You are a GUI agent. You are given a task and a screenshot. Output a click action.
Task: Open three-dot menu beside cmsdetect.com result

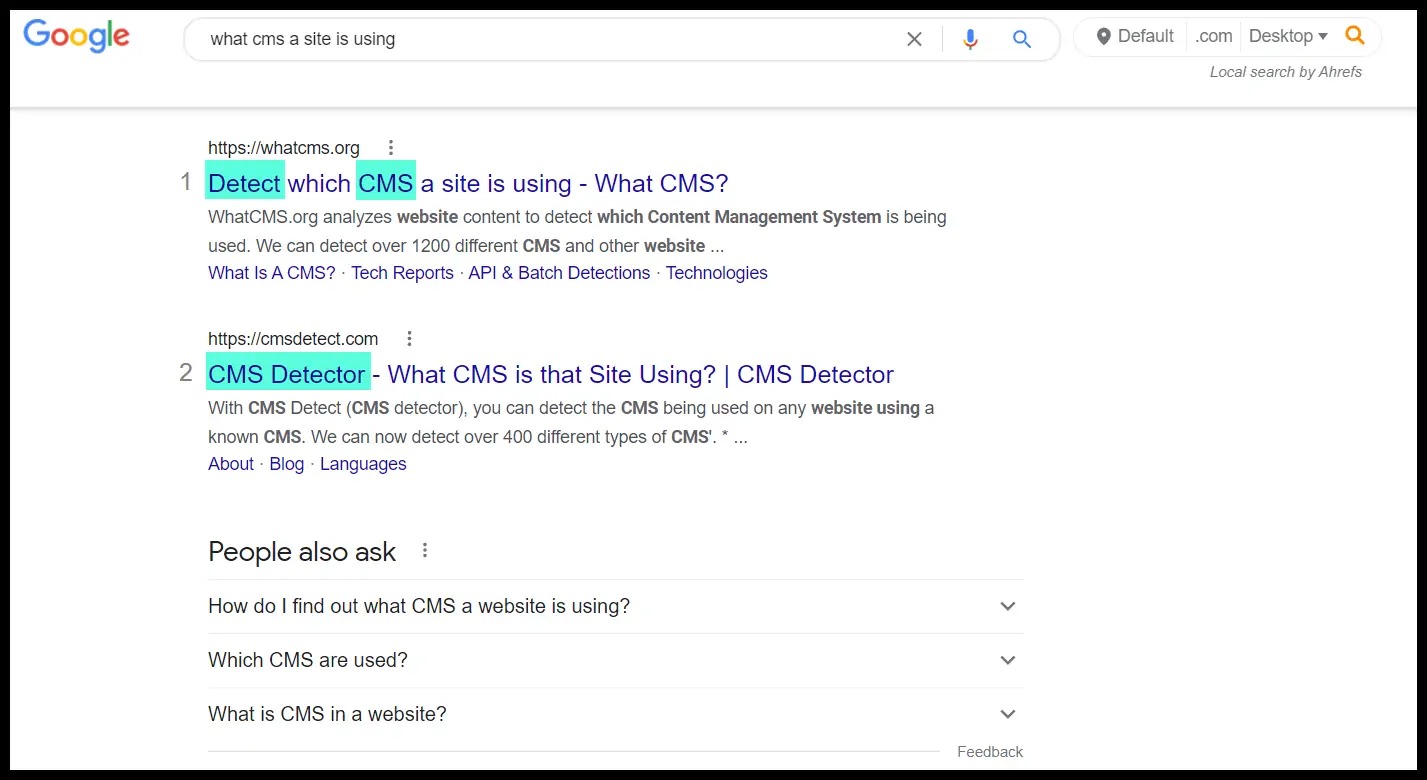(x=409, y=339)
